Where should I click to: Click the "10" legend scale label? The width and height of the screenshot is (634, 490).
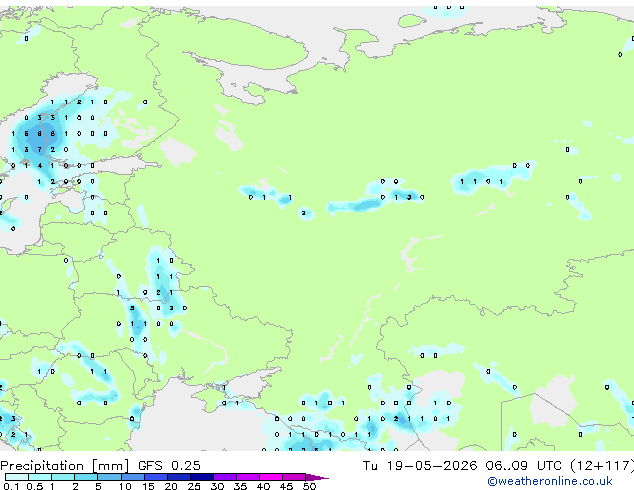click(125, 486)
